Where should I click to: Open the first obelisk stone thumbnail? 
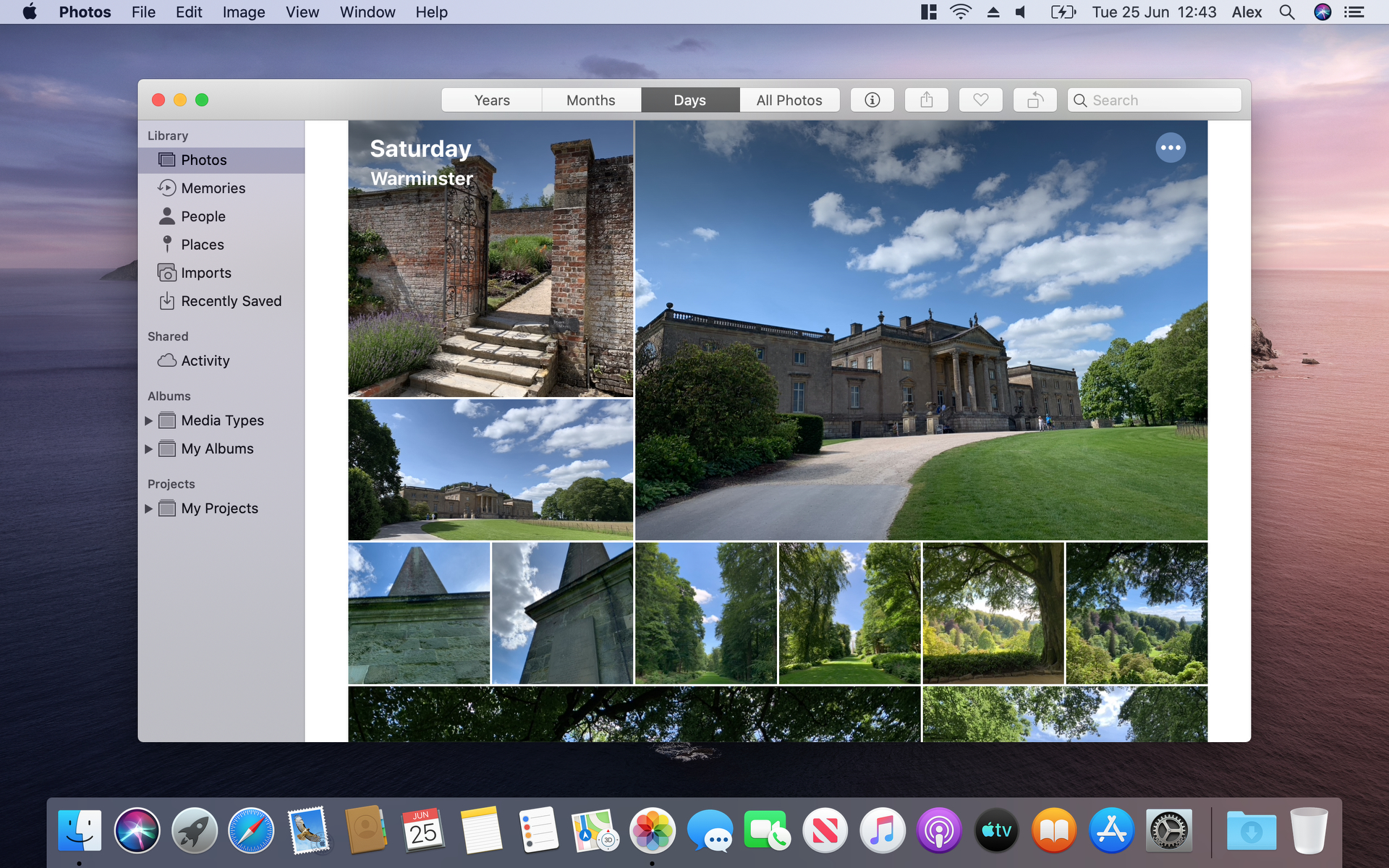tap(419, 613)
